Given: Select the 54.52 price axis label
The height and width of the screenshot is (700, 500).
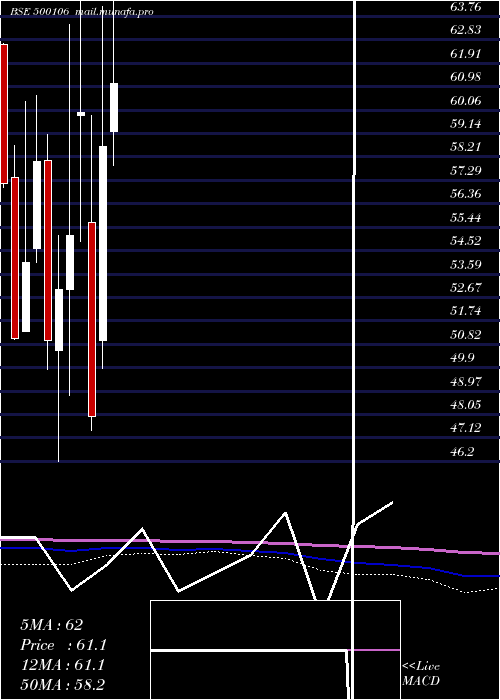Looking at the screenshot, I should point(466,241).
